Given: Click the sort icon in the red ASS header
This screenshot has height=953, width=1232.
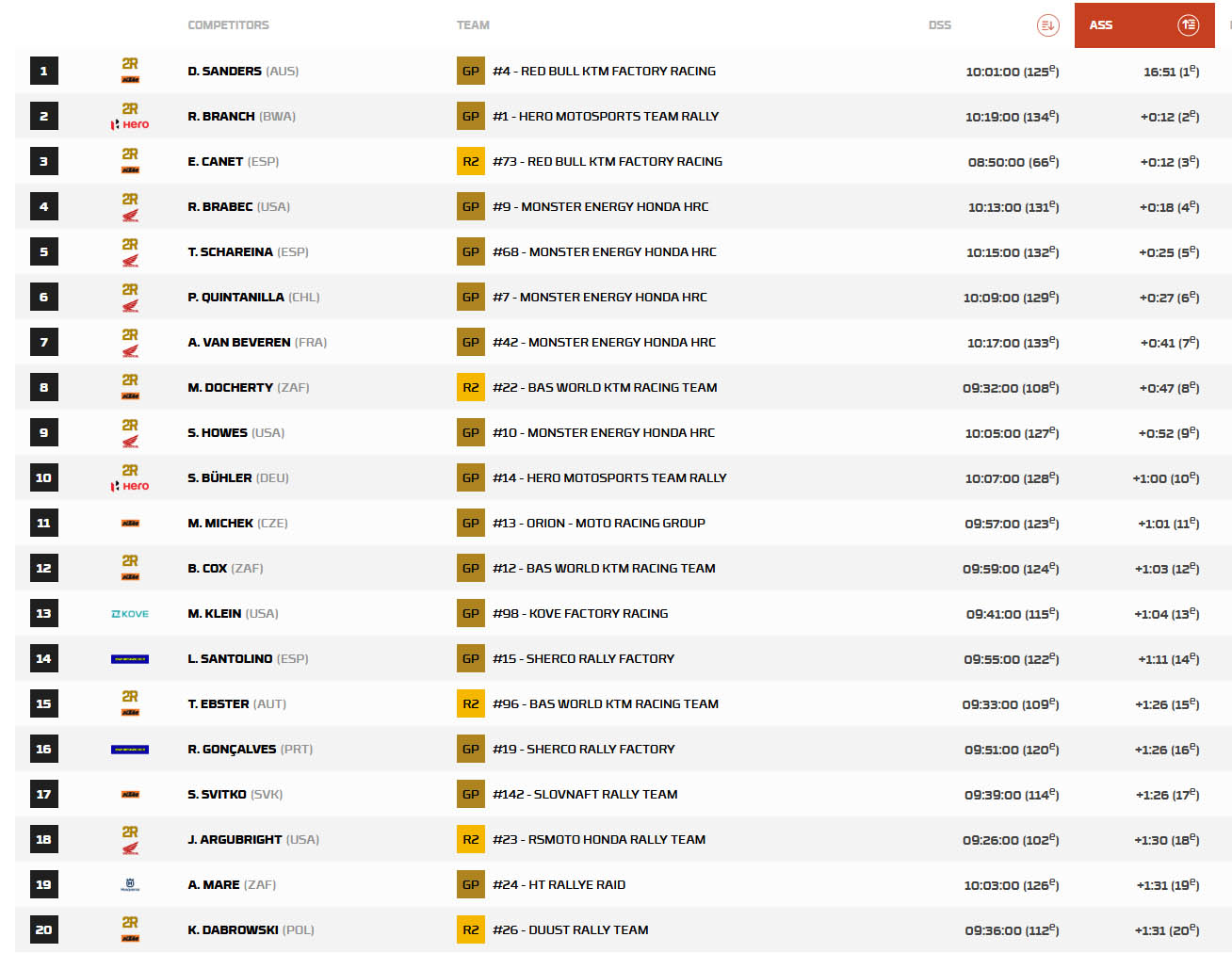Looking at the screenshot, I should coord(1188,25).
